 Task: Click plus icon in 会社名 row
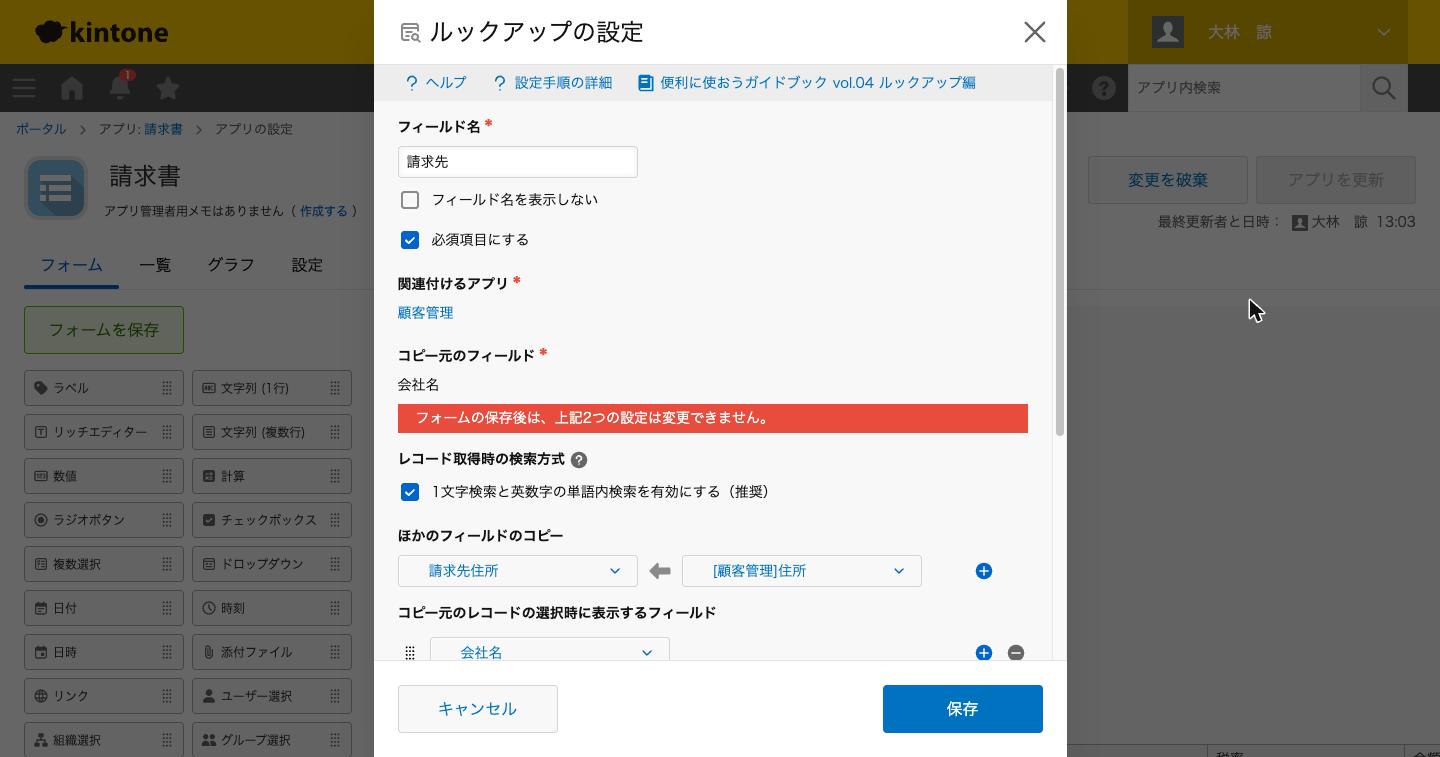[984, 653]
